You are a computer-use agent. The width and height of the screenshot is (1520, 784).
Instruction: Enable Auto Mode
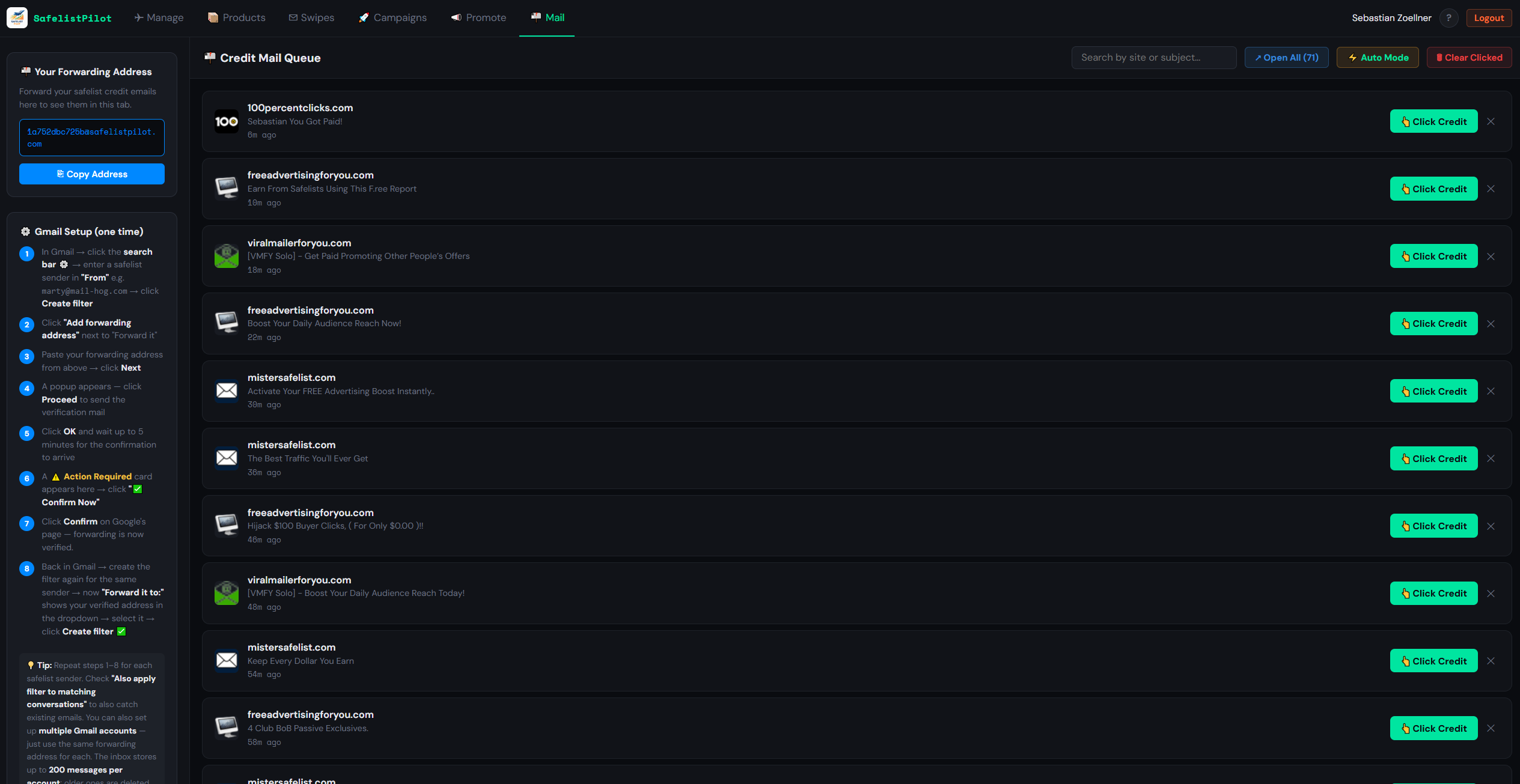pos(1377,57)
